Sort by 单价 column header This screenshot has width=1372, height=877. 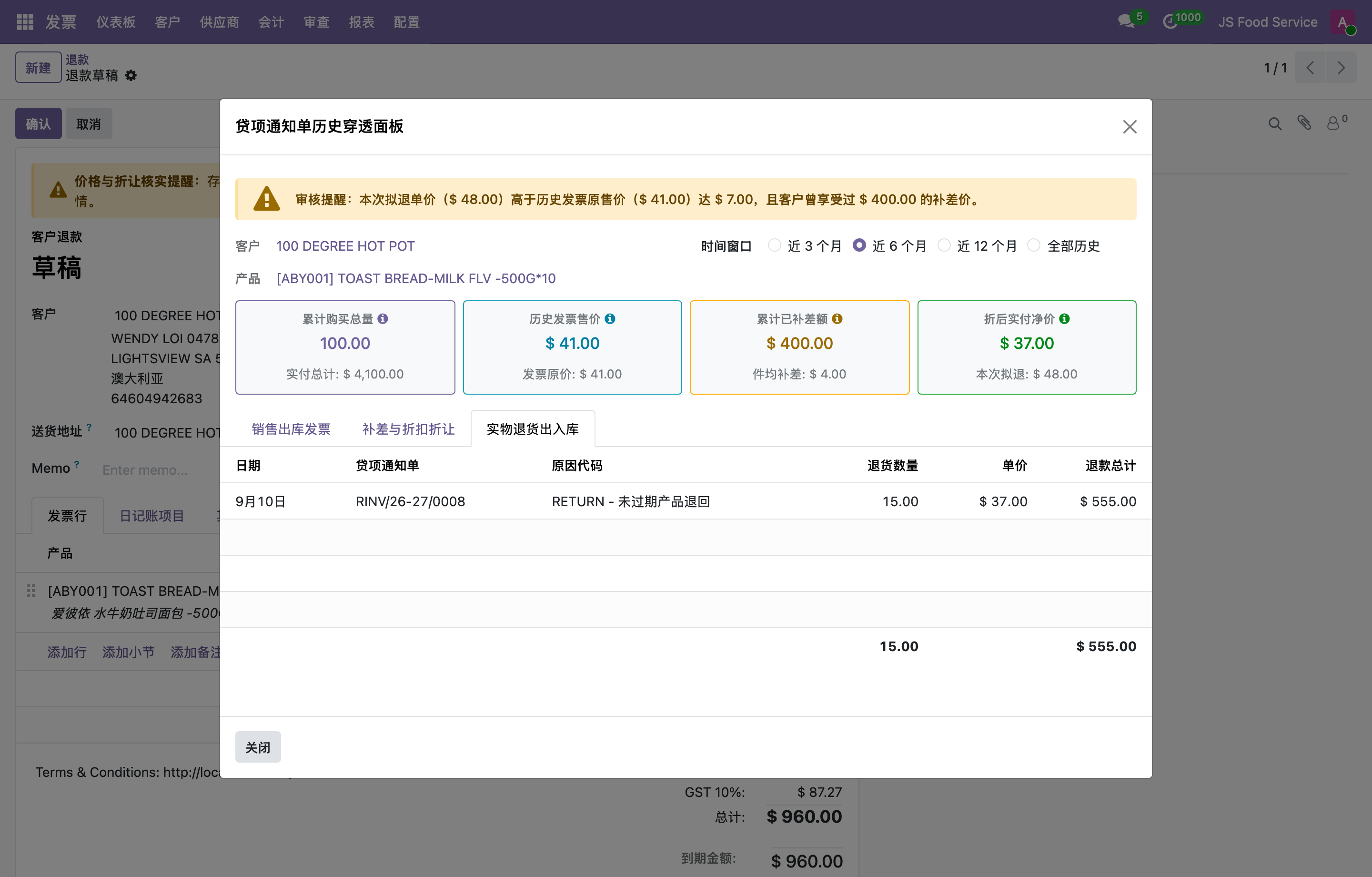(1014, 465)
